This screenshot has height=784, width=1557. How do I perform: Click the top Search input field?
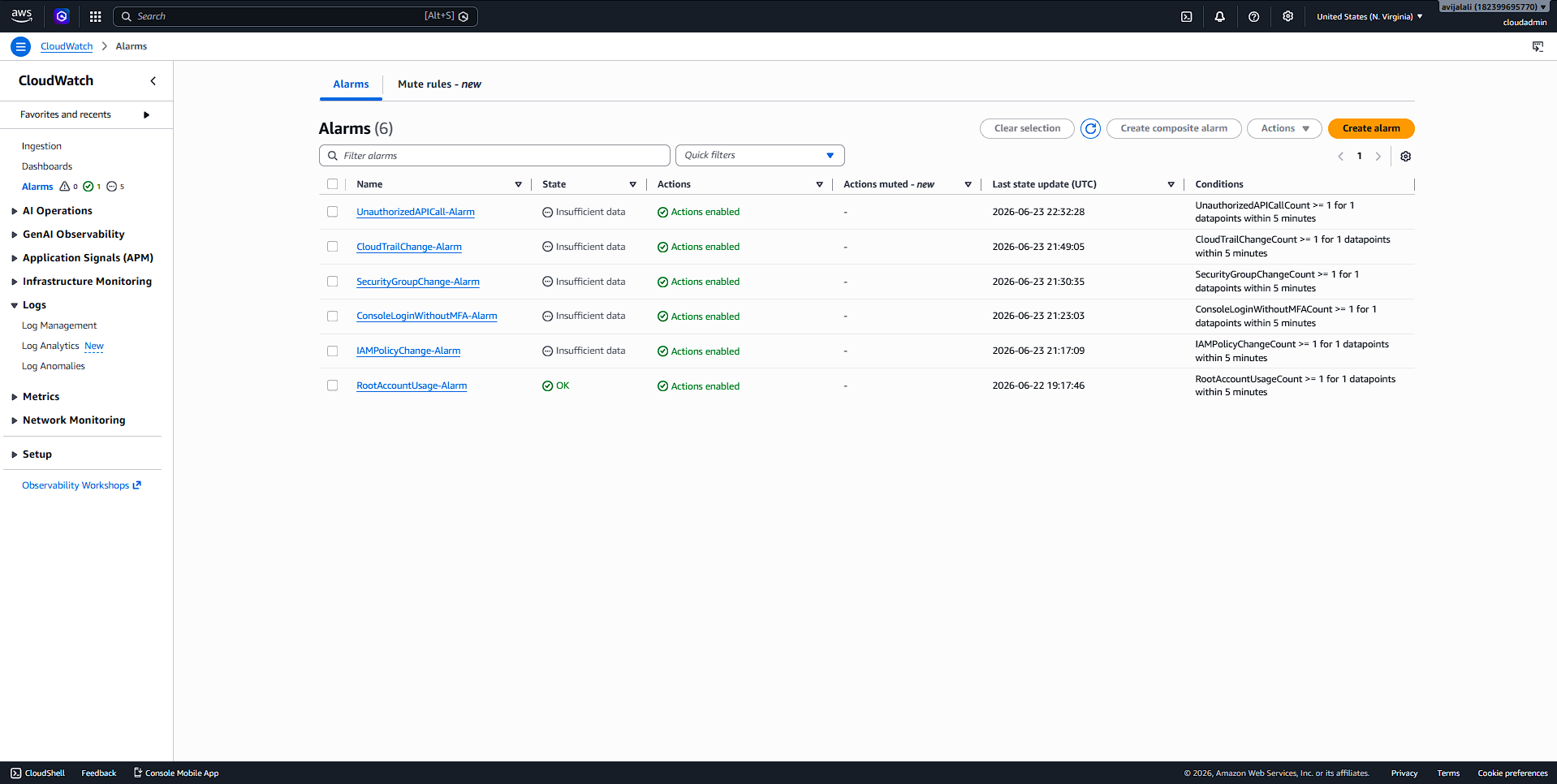point(295,16)
